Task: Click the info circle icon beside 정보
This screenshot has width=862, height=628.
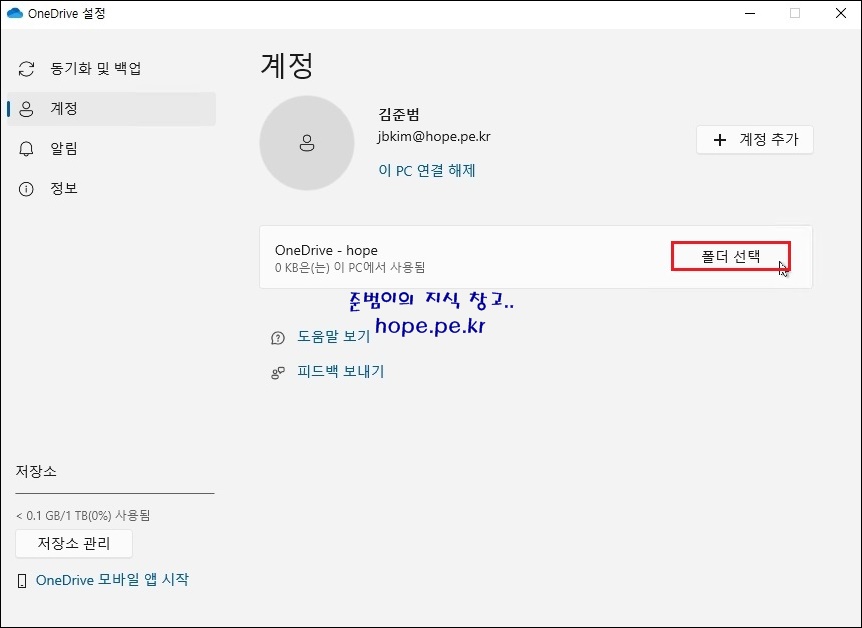Action: pyautogui.click(x=26, y=189)
